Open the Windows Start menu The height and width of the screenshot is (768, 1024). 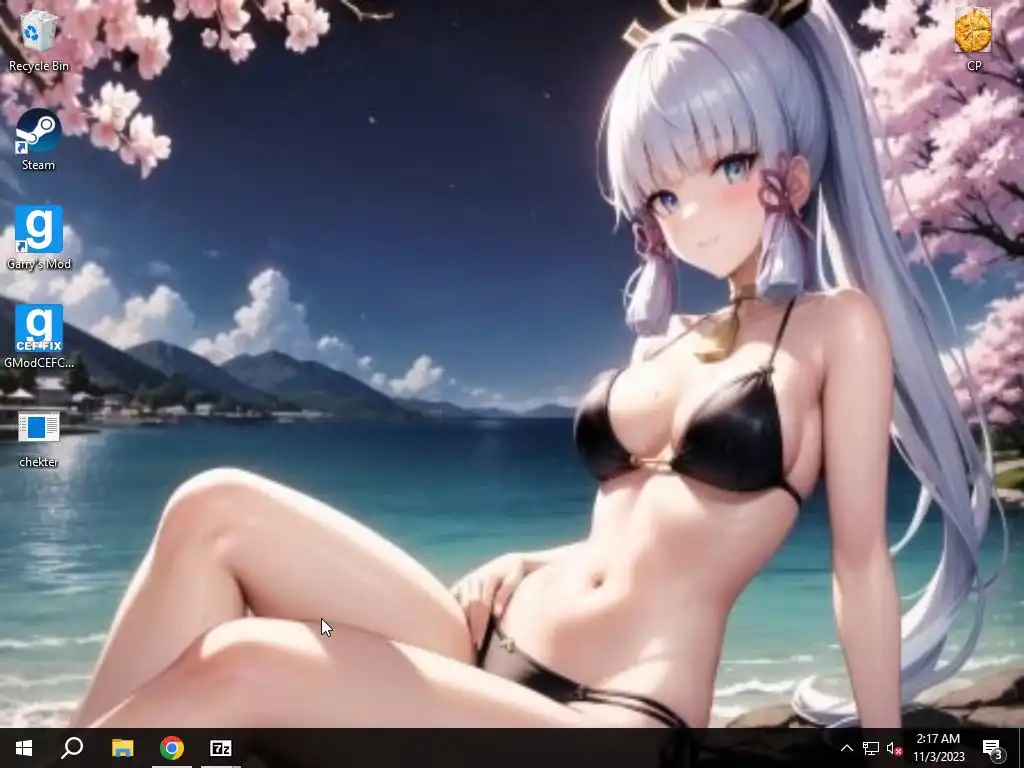24,748
